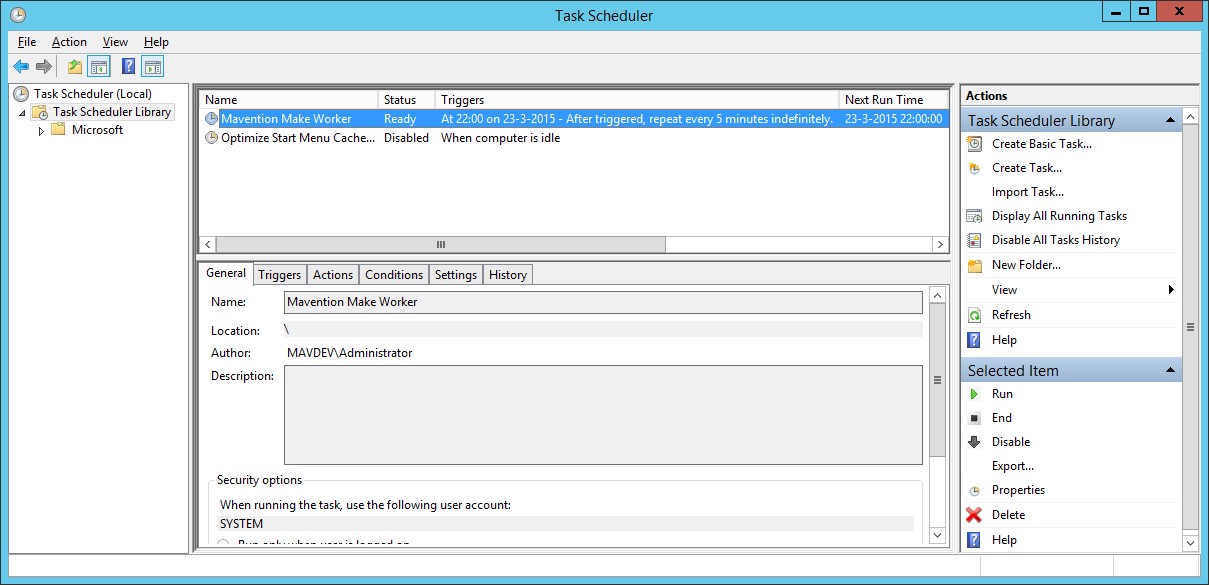Click Import Task... action link
1209x585 pixels.
click(1027, 192)
